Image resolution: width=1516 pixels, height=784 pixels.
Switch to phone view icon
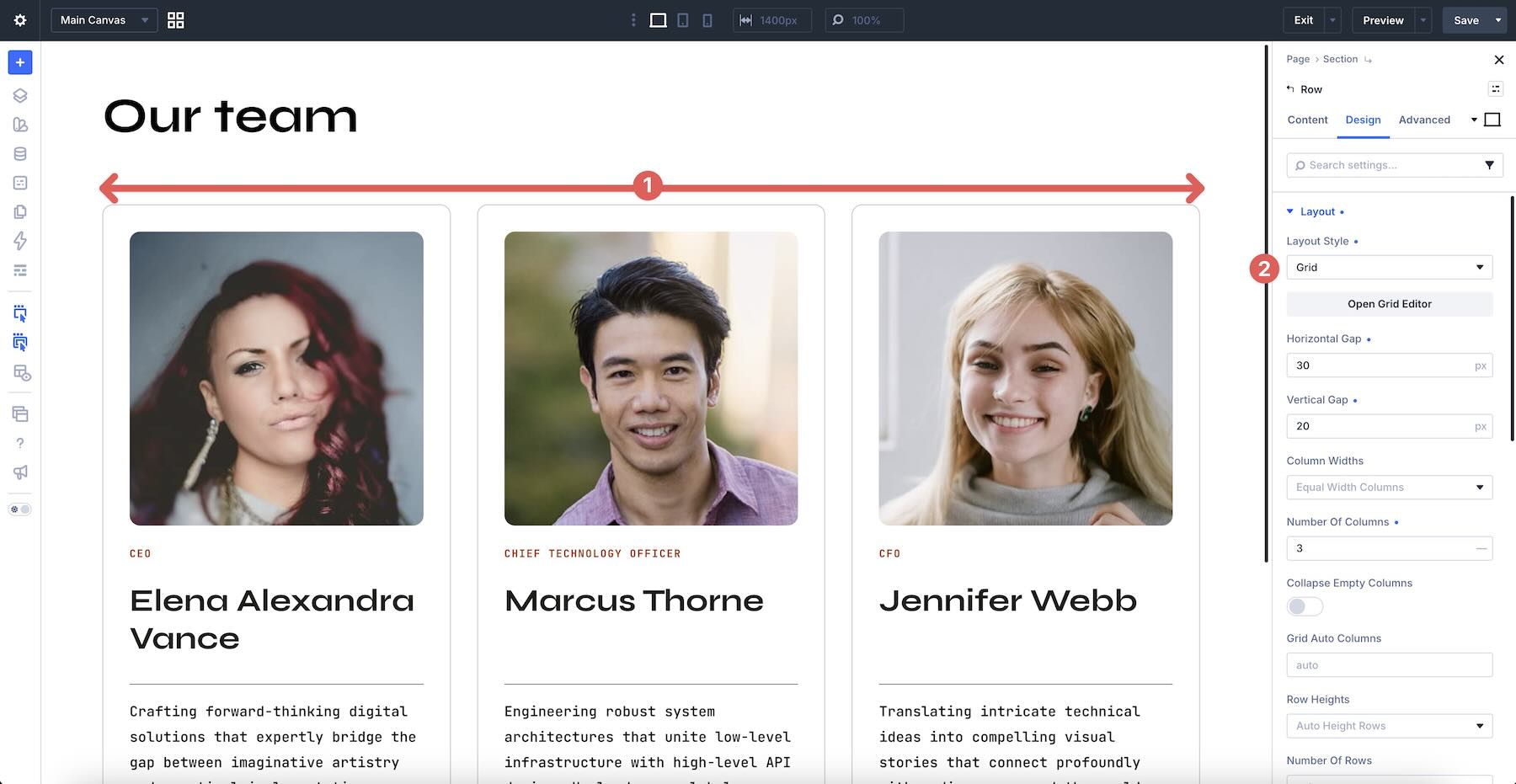tap(707, 20)
